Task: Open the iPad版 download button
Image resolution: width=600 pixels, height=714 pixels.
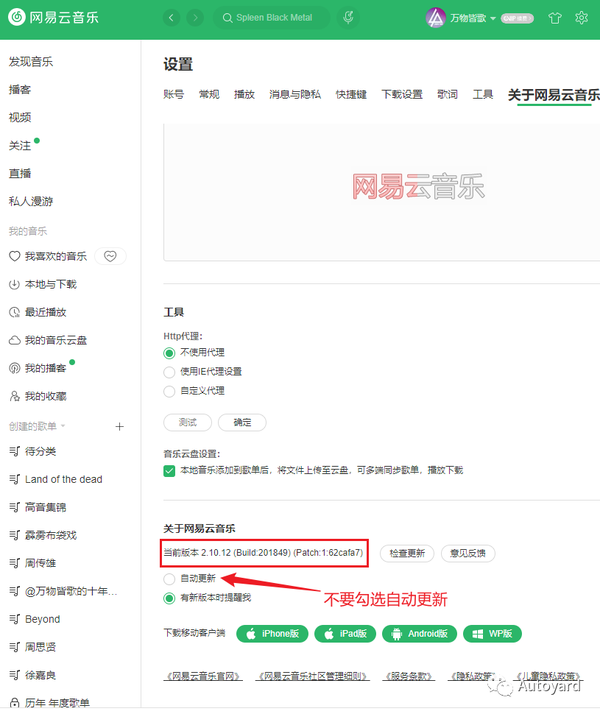Action: point(345,634)
